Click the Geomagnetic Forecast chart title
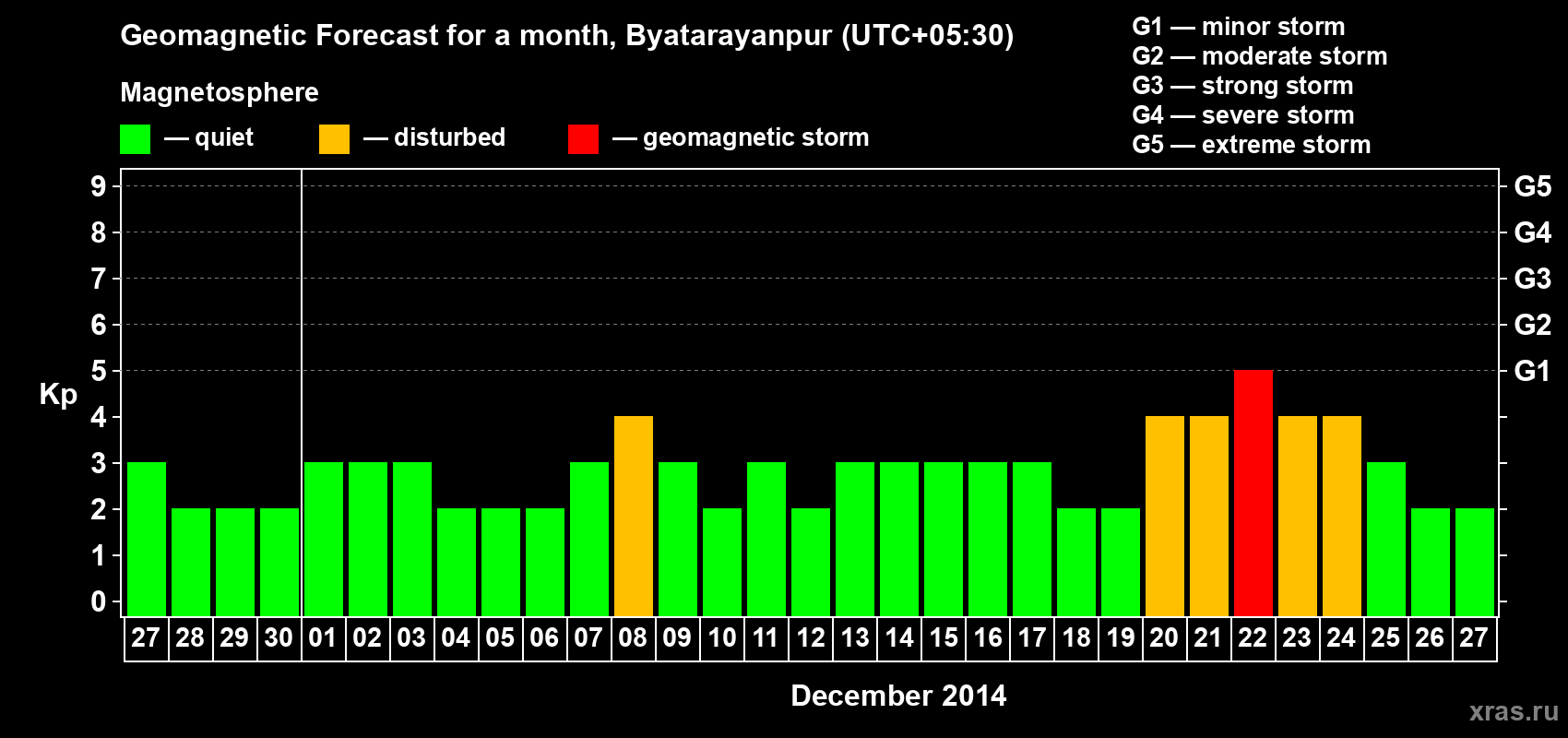 click(567, 36)
